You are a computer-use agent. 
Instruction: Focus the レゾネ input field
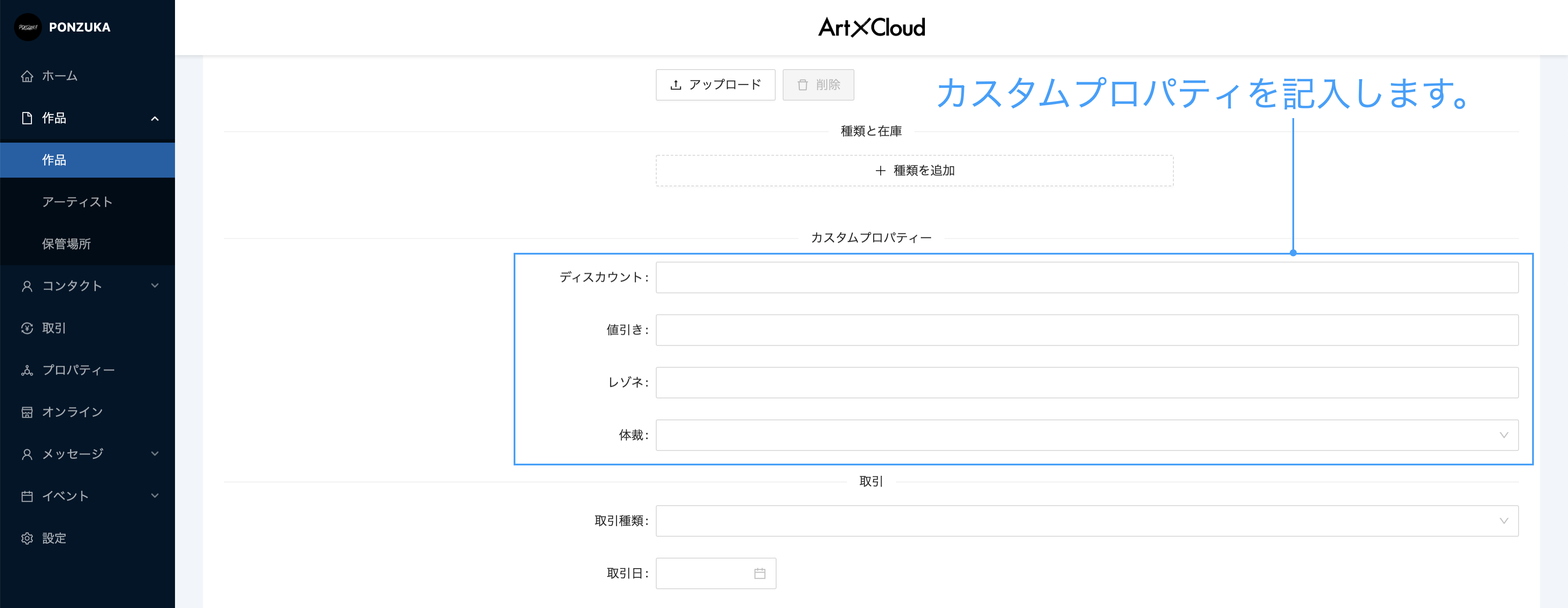(1087, 383)
